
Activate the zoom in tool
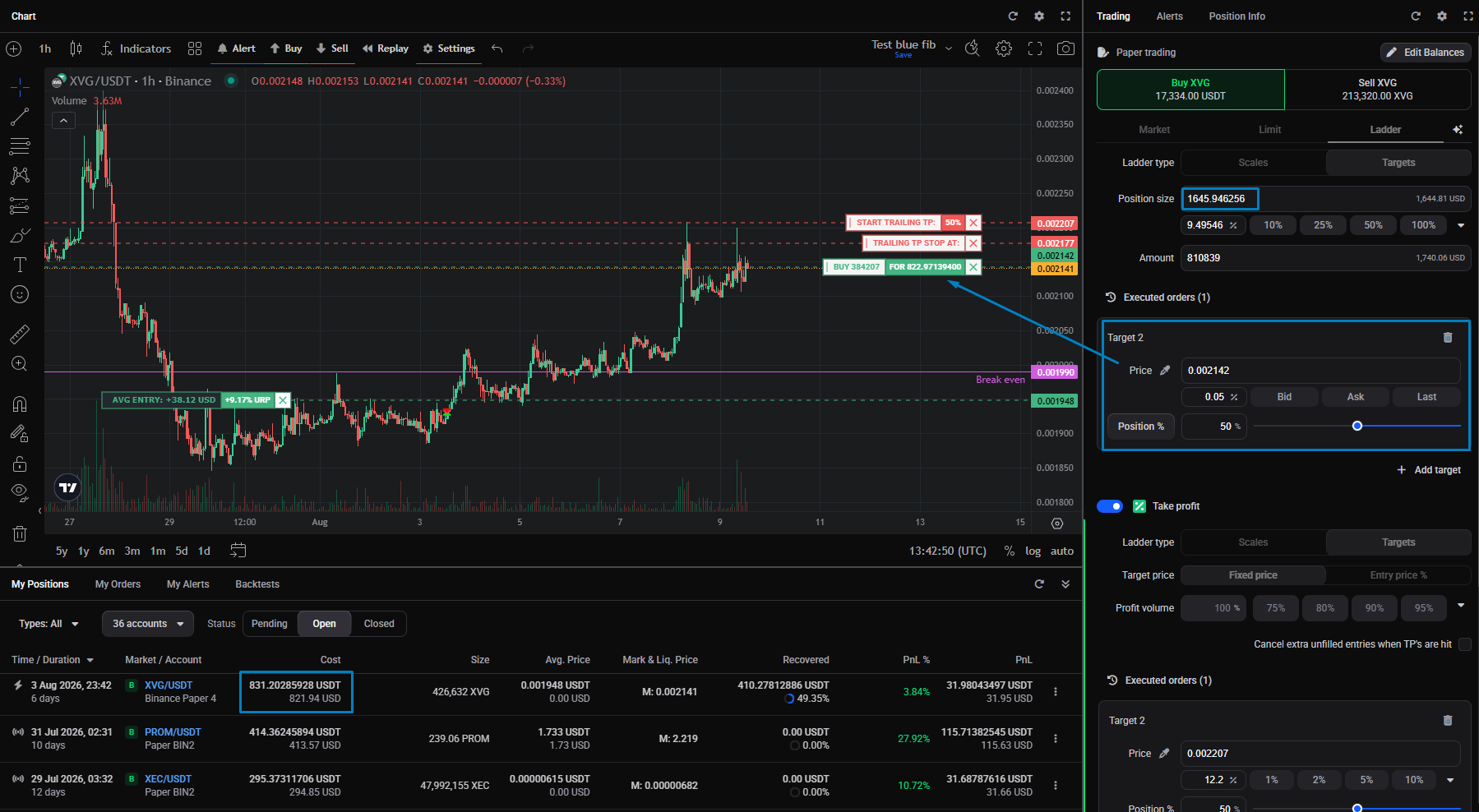[x=20, y=363]
